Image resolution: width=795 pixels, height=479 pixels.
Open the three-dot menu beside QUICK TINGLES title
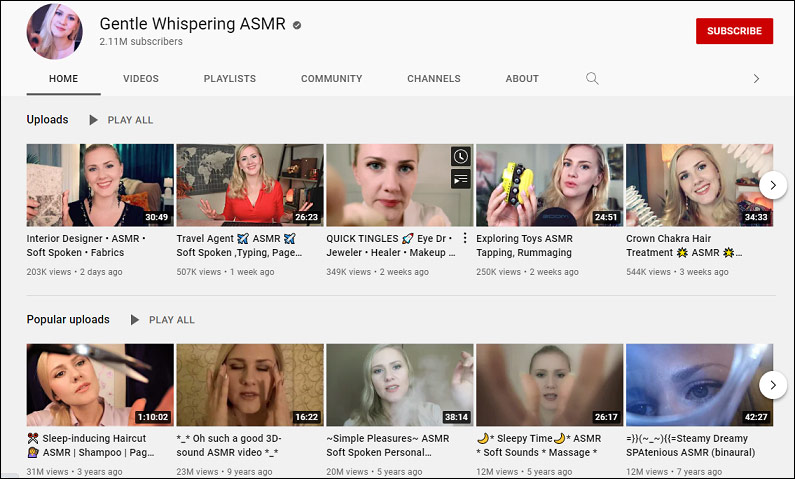coord(465,238)
